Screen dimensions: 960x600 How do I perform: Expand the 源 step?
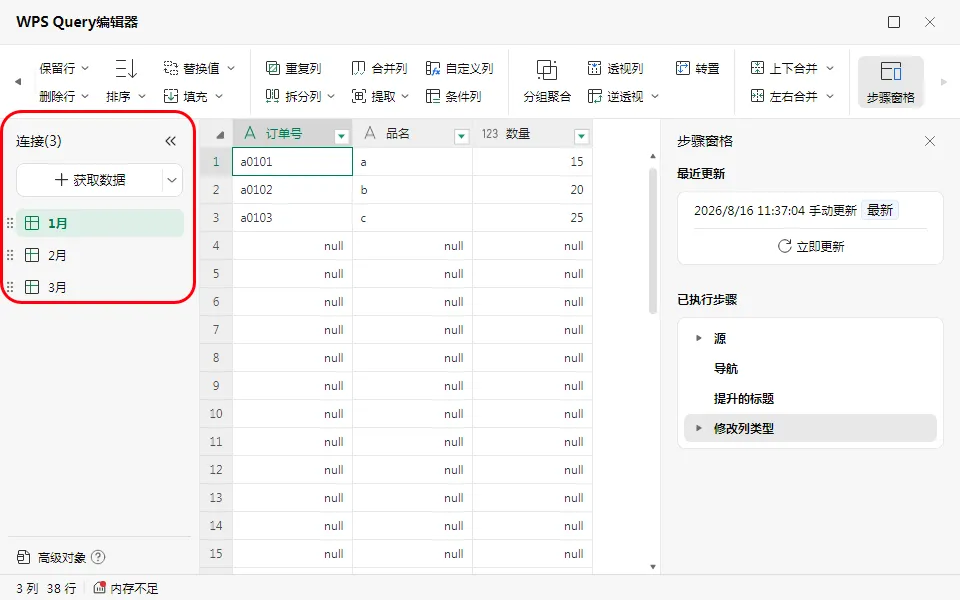(x=699, y=338)
